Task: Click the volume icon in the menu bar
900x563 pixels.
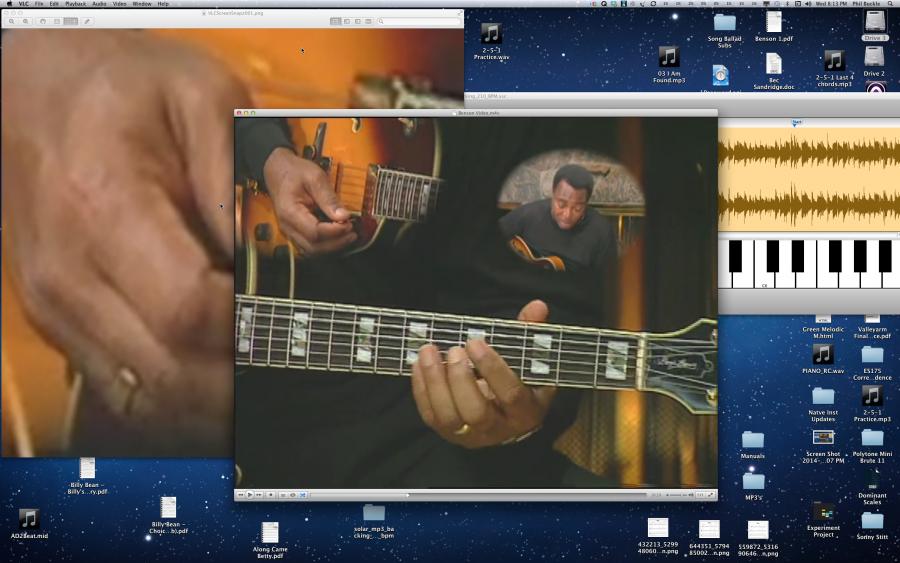Action: pos(808,3)
